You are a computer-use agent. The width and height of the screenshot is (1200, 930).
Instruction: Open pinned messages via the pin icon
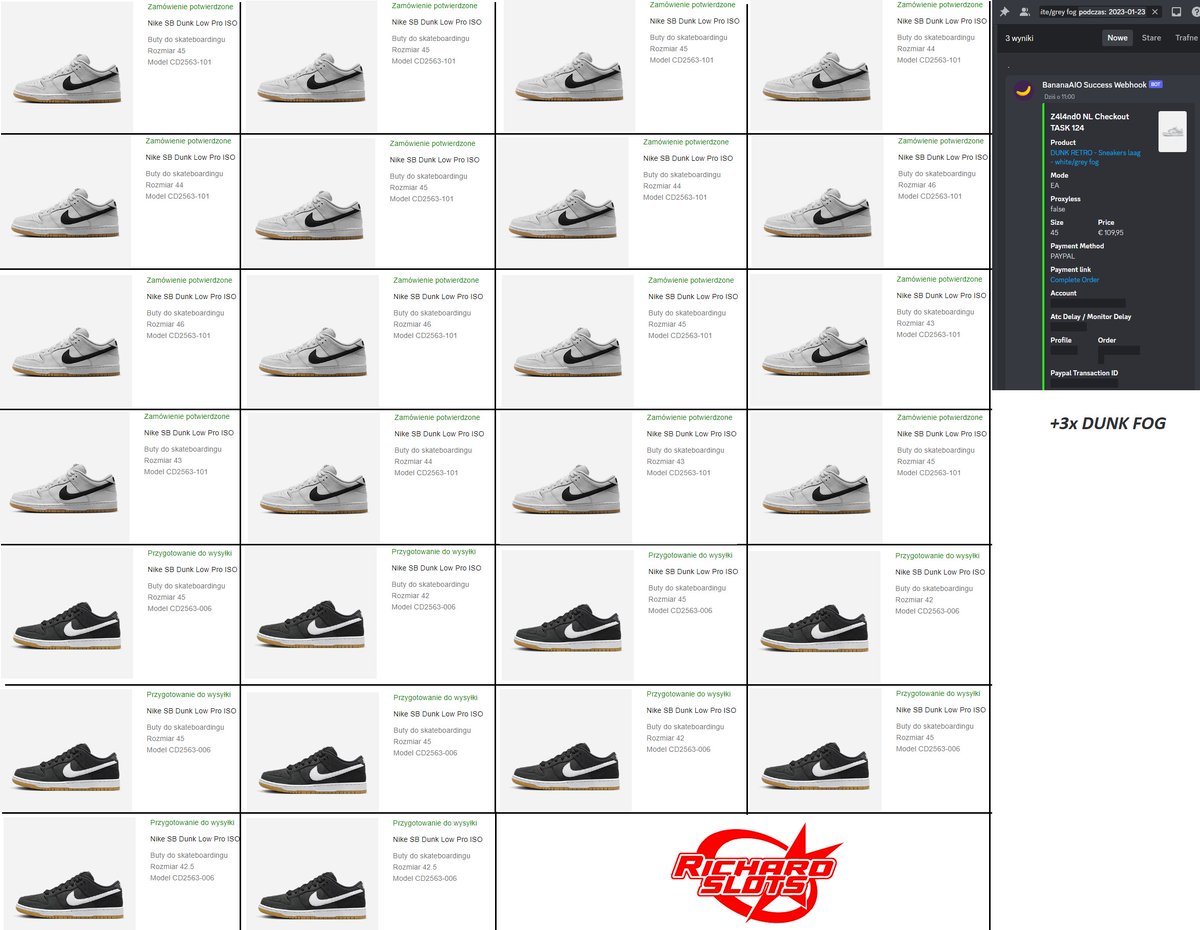(1004, 12)
